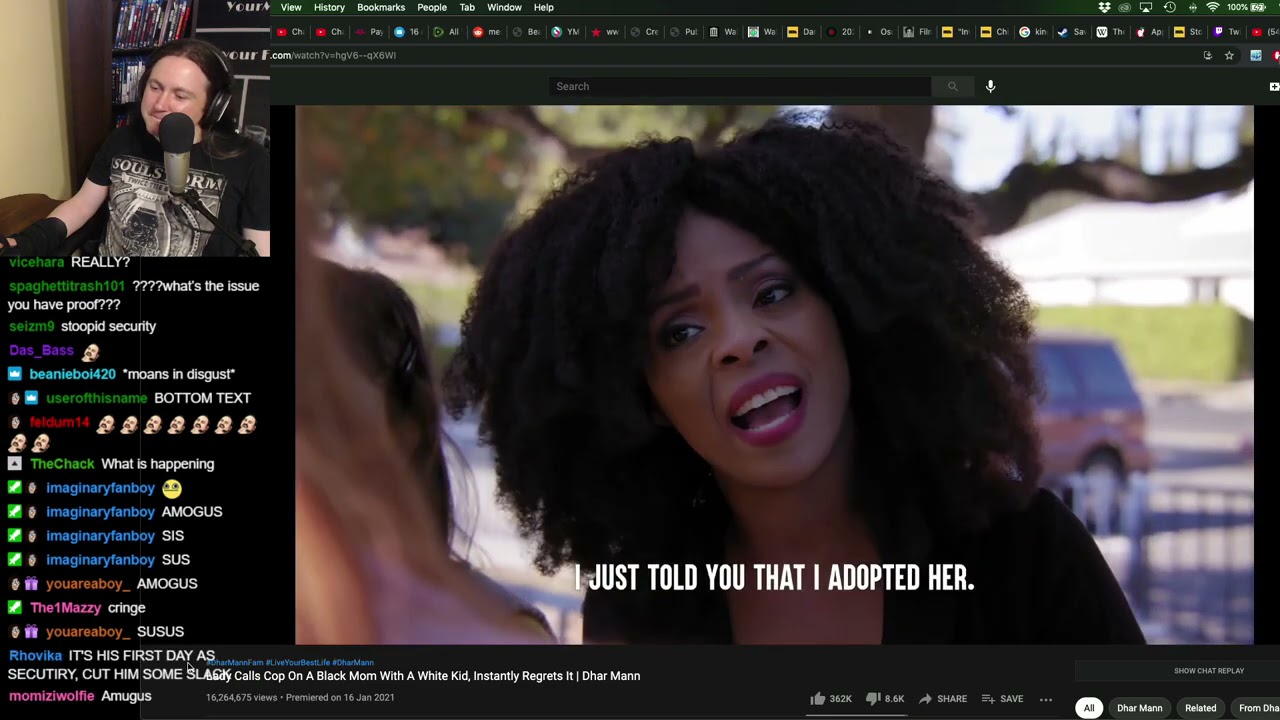Open the extension icon beside the bookmark star
This screenshot has width=1280, height=720.
point(1256,55)
